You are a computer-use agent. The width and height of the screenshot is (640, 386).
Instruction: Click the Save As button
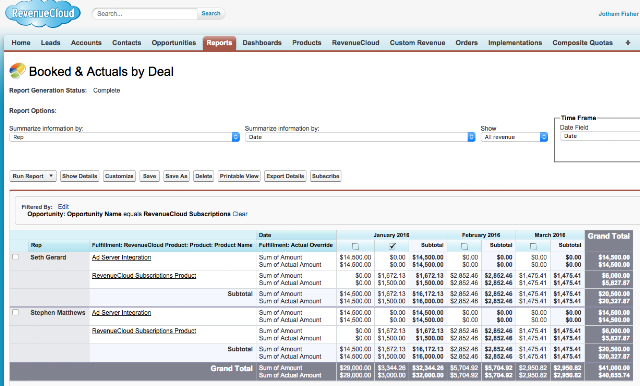pos(176,176)
